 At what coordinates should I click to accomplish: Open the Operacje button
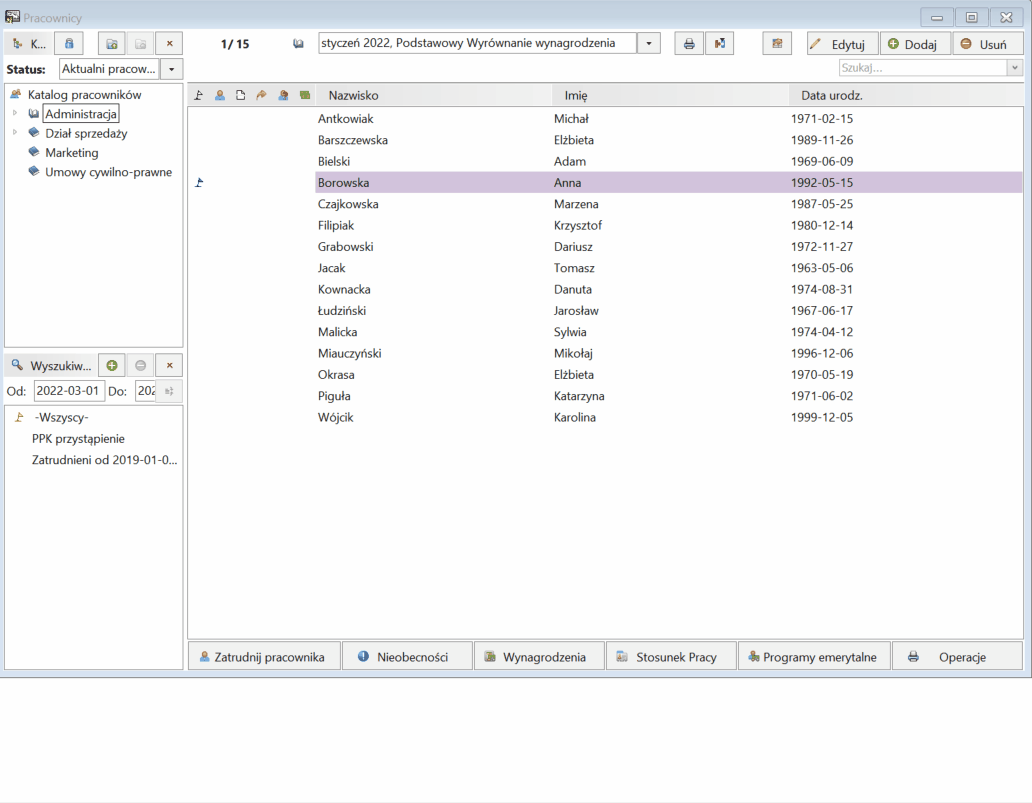(x=958, y=656)
